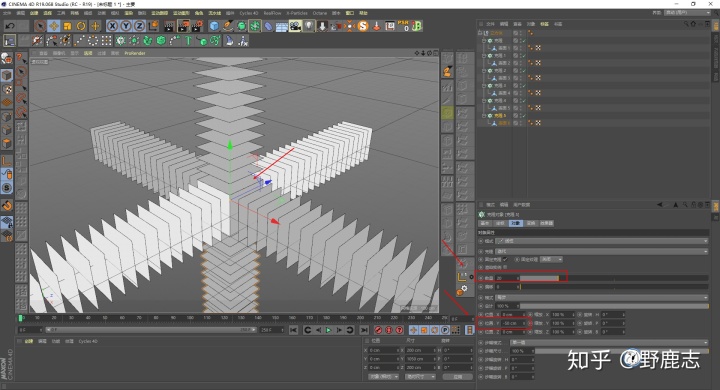Toggle the 渲染实例 (Render Instances) checkbox

click(x=505, y=267)
